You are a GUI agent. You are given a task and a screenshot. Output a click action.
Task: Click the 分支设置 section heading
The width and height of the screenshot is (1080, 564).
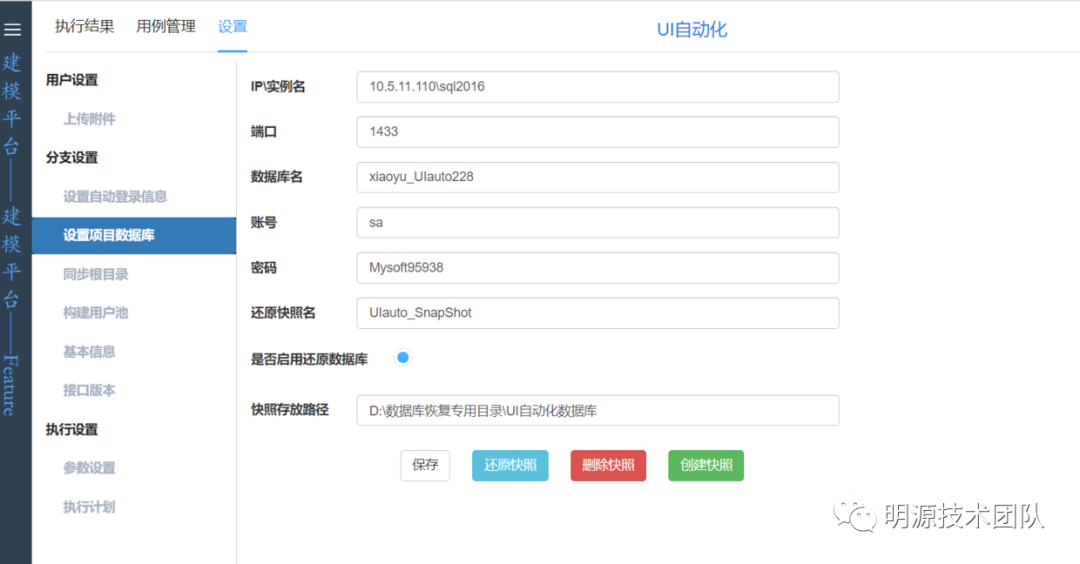coord(72,158)
